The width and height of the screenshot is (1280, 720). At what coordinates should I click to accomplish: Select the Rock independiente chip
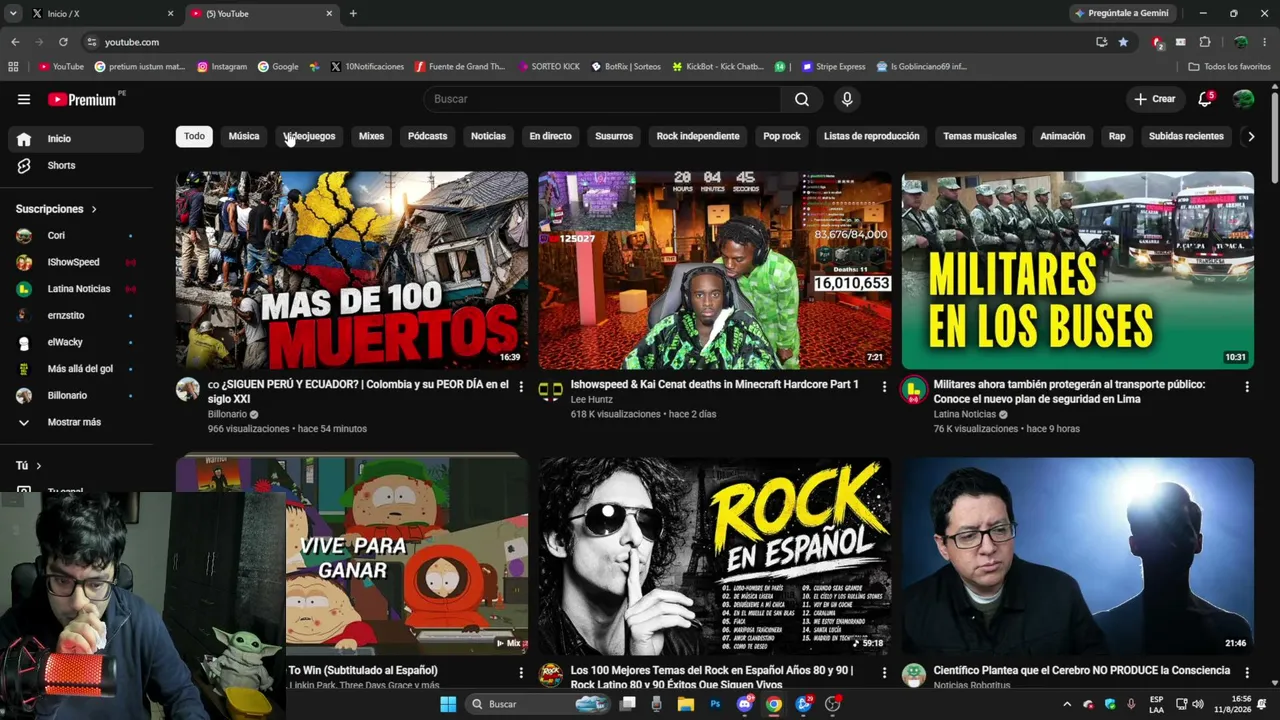click(x=698, y=136)
